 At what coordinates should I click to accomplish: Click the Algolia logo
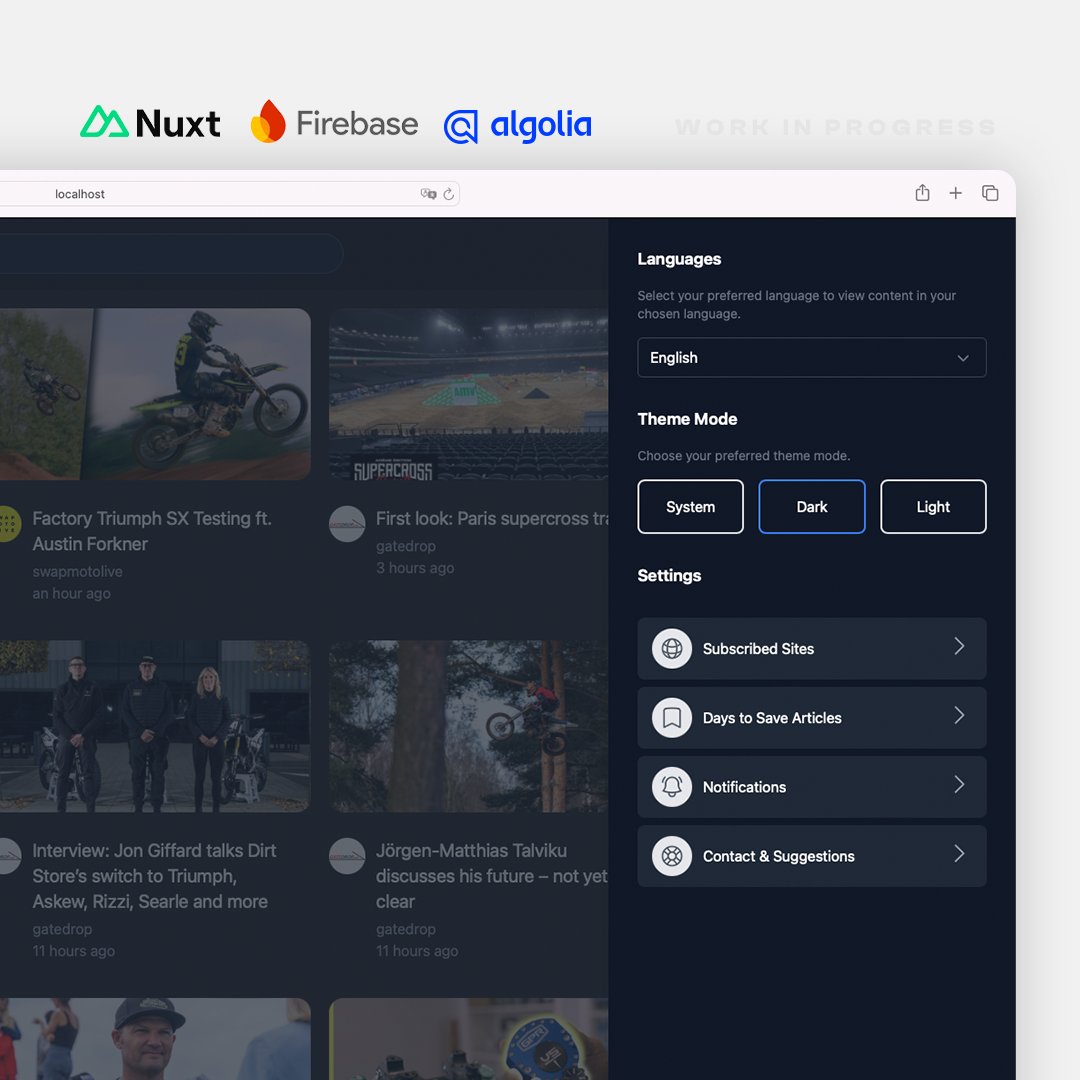pyautogui.click(x=518, y=126)
